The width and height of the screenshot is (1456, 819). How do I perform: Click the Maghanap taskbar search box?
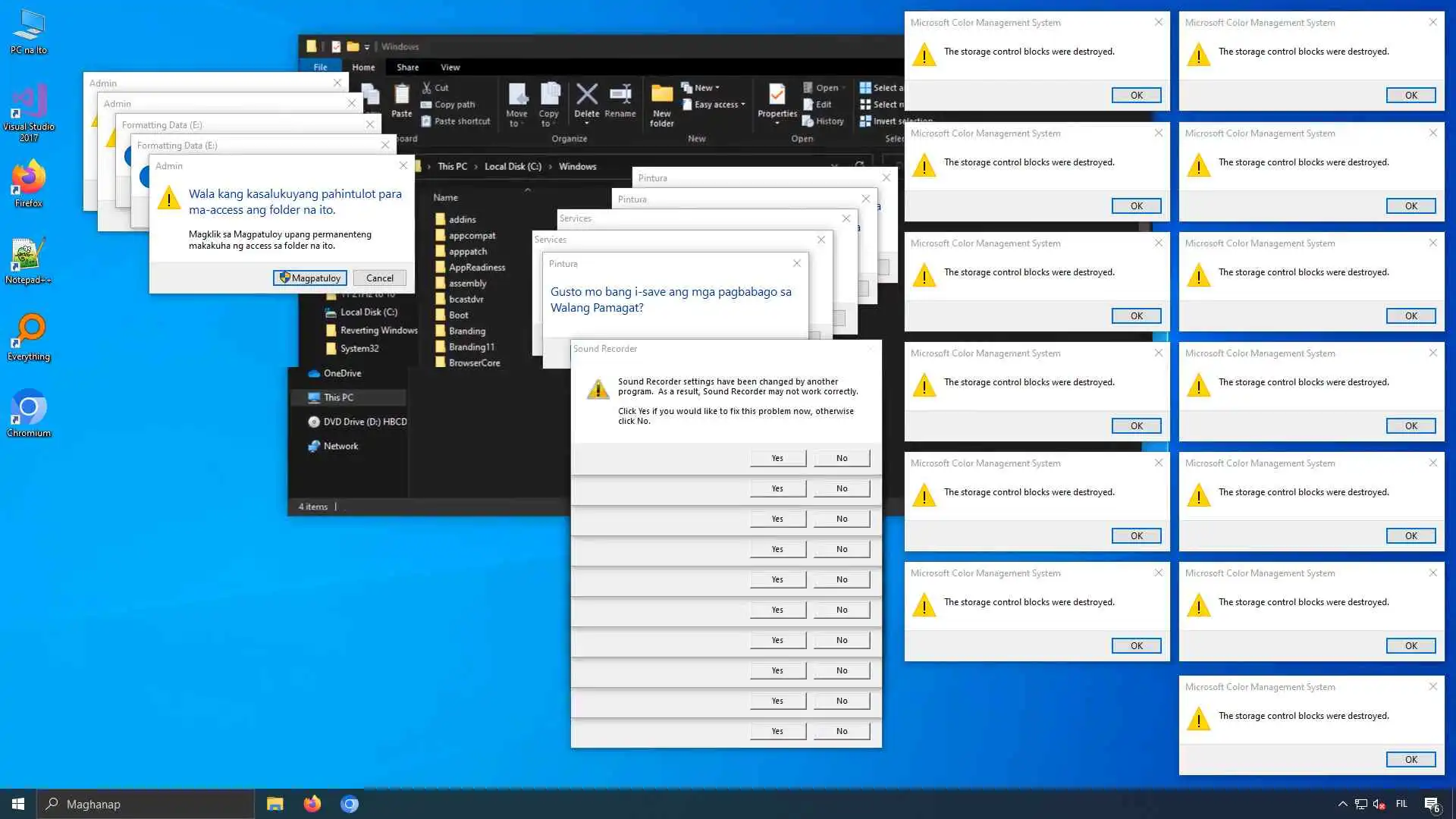tap(146, 804)
